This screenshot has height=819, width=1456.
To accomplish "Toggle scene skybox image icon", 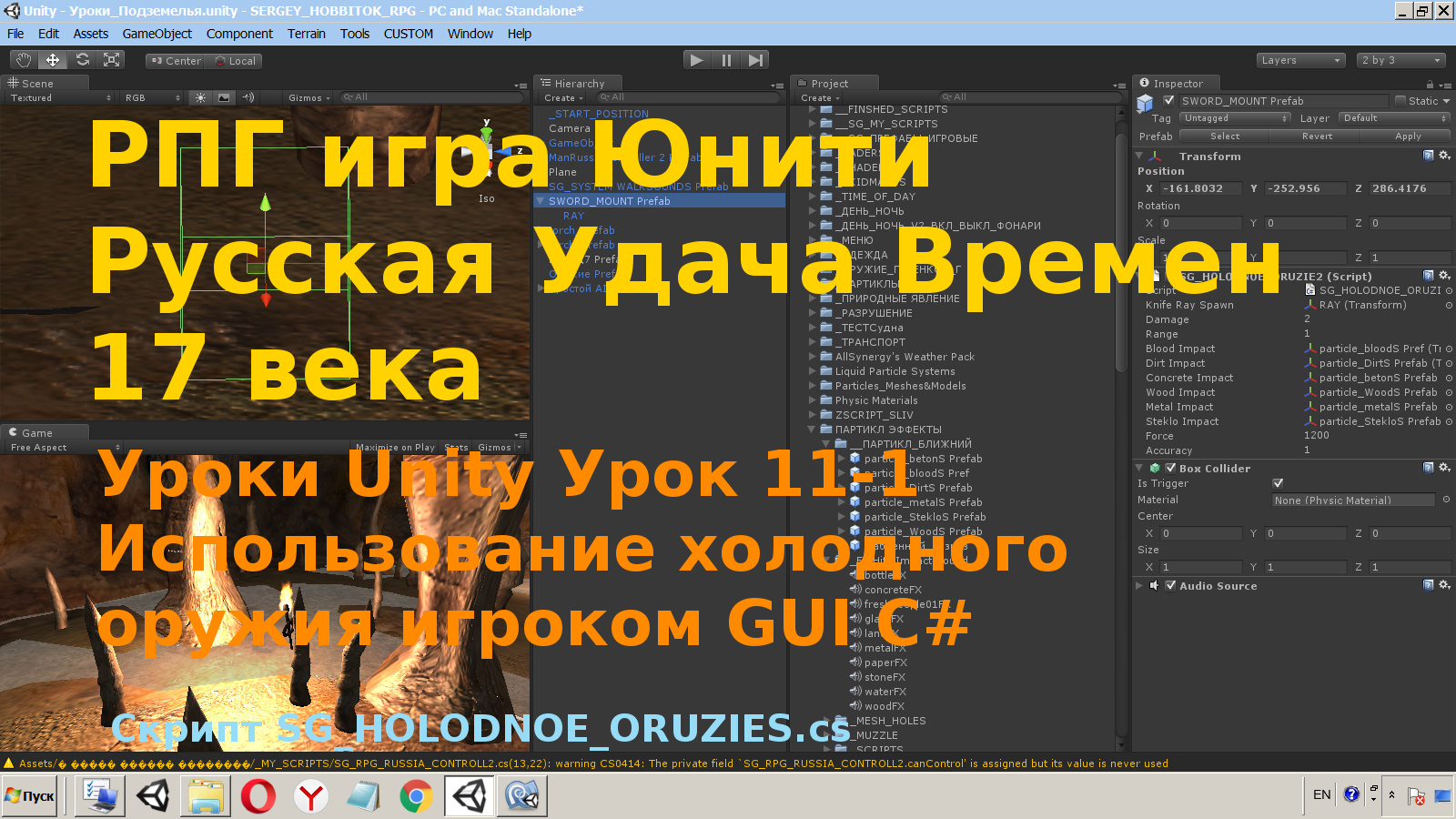I will click(x=224, y=97).
